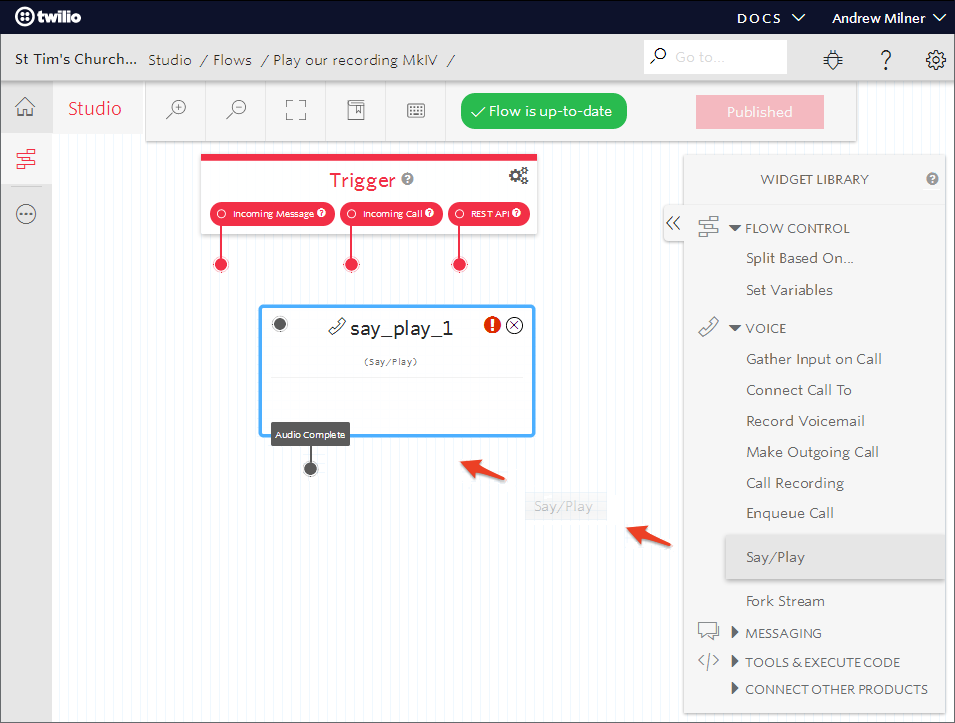Go to Flows breadcrumb link
The image size is (955, 723).
pyautogui.click(x=232, y=60)
